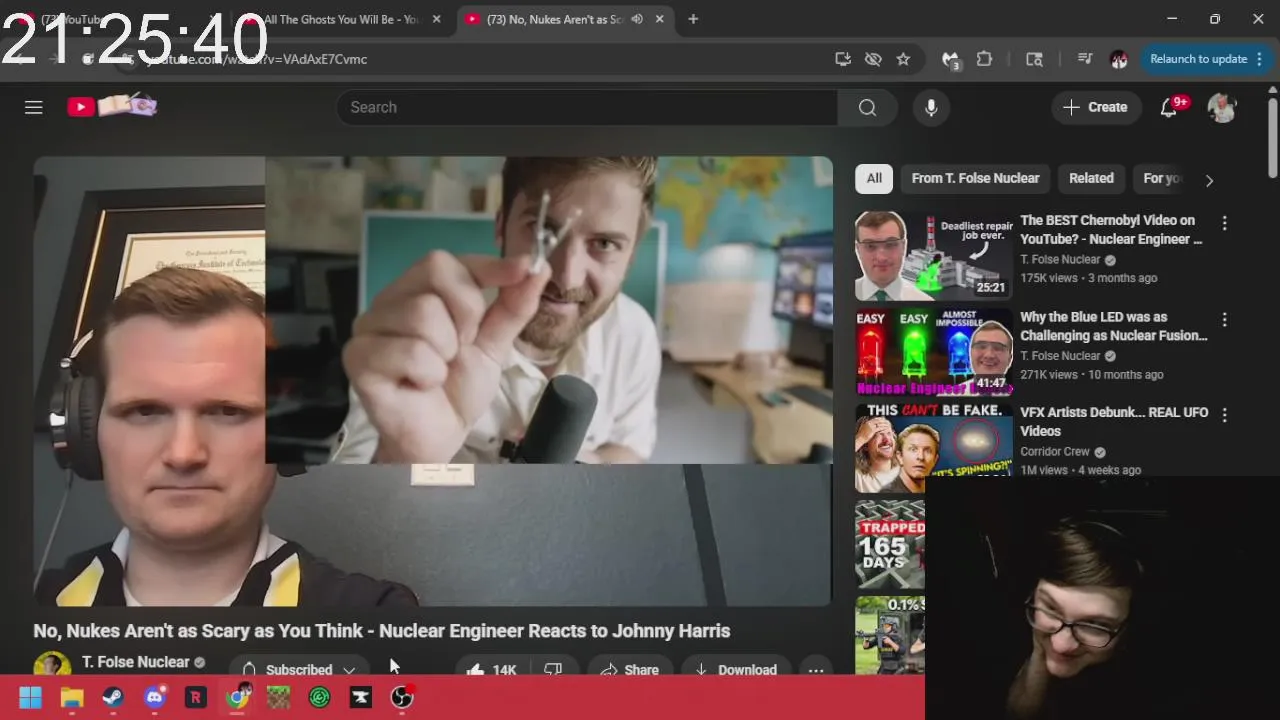1280x720 pixels.
Task: Open The BEST Chernobyl Video thumbnail
Action: (933, 255)
